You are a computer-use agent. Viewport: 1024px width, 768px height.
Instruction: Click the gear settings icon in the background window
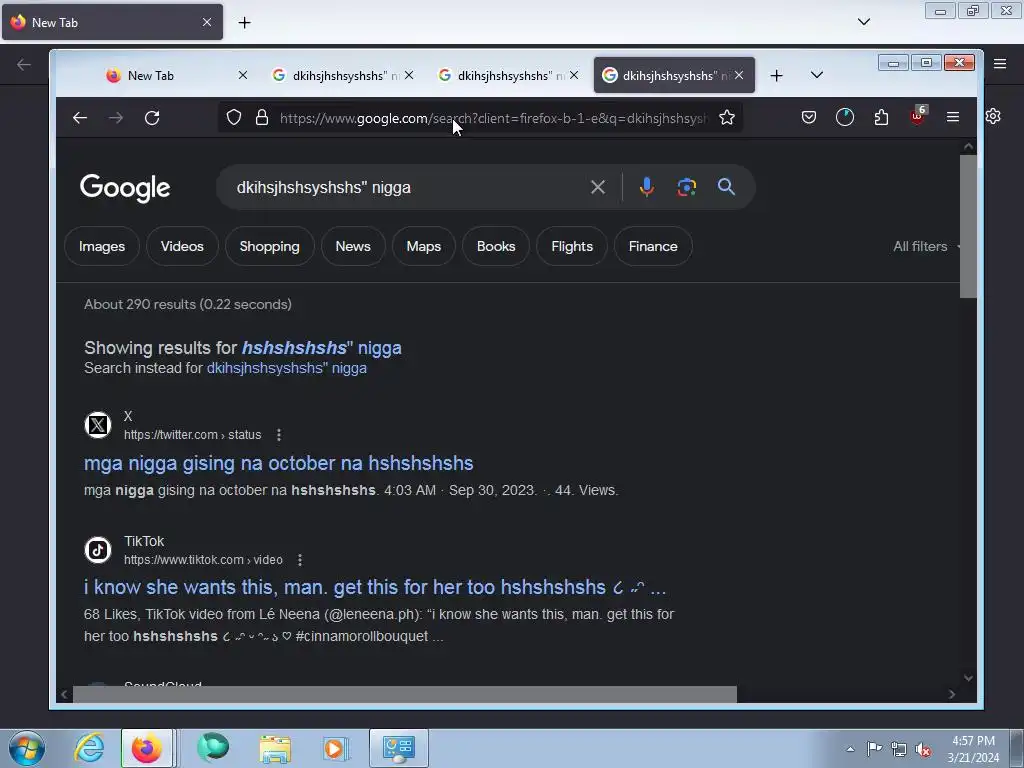click(993, 116)
